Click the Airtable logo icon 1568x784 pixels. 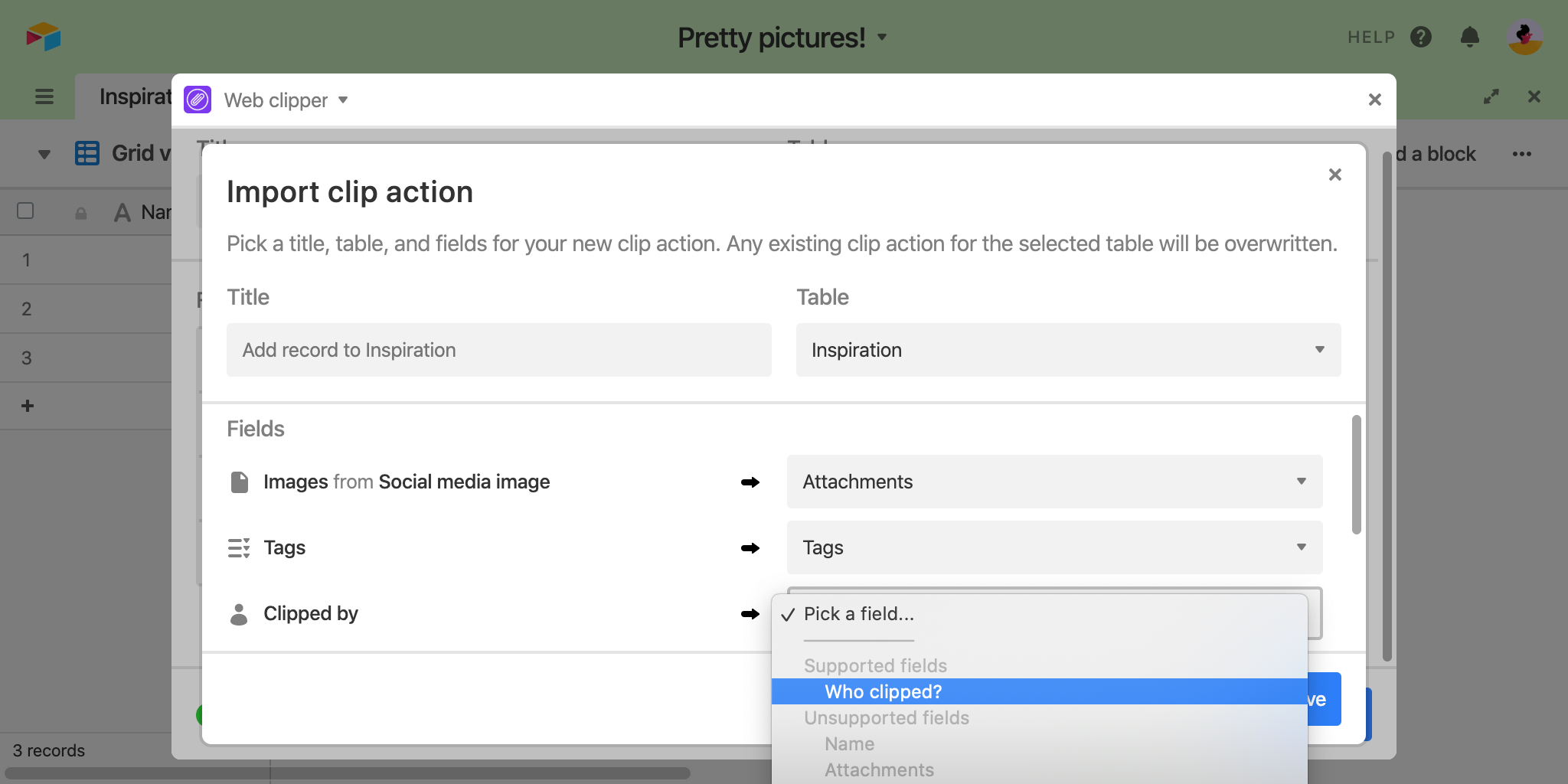(x=43, y=36)
